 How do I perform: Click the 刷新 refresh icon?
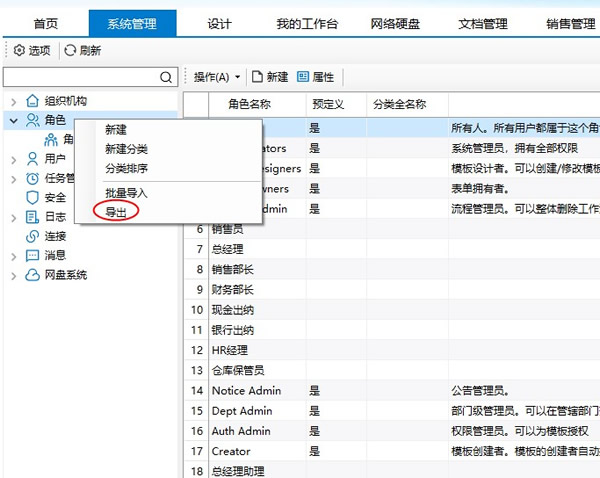tap(70, 50)
